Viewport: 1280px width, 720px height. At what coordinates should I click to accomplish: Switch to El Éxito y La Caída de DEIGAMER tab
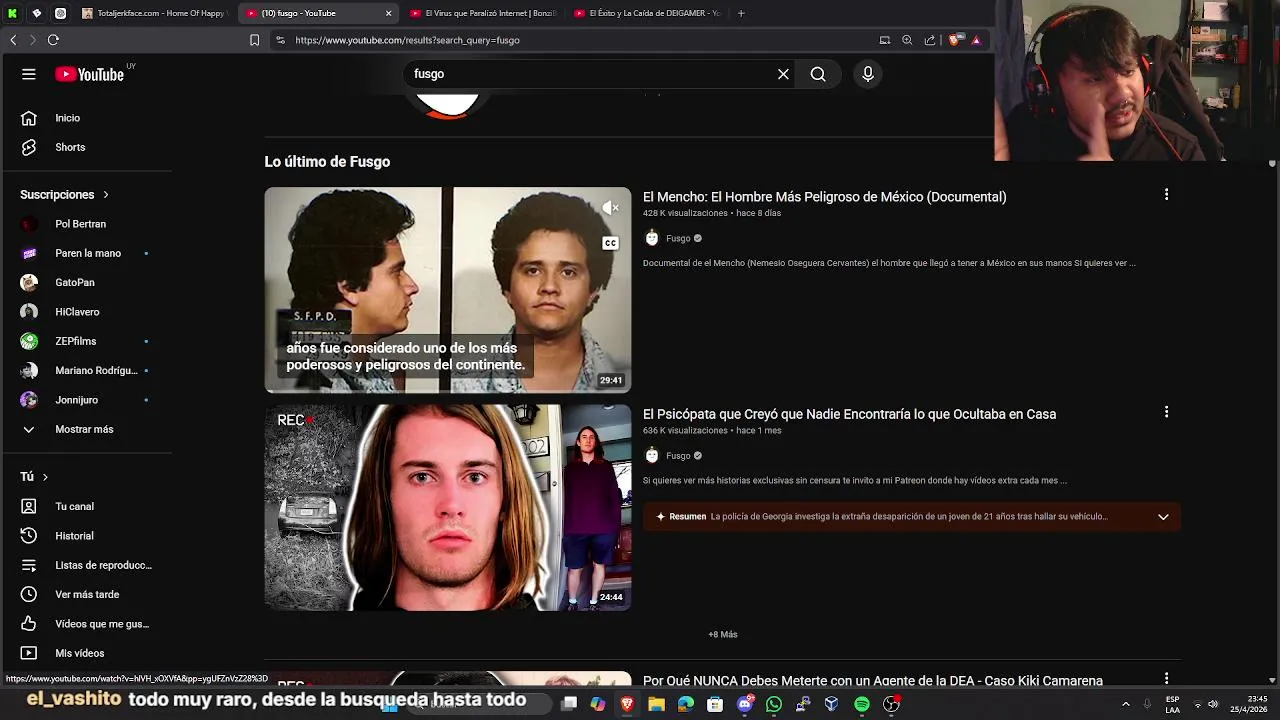(647, 13)
